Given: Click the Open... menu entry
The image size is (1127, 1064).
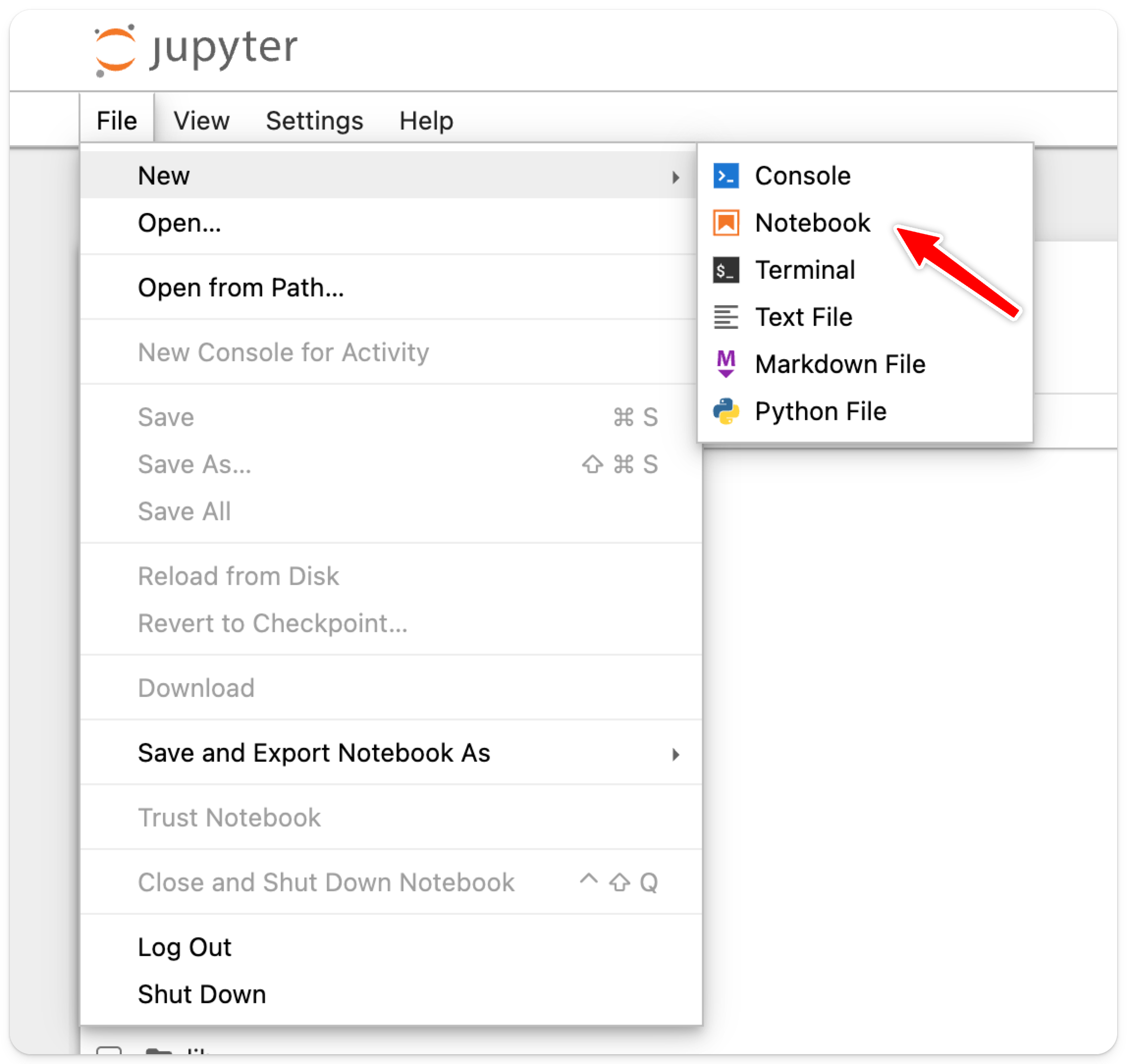Looking at the screenshot, I should (x=179, y=223).
